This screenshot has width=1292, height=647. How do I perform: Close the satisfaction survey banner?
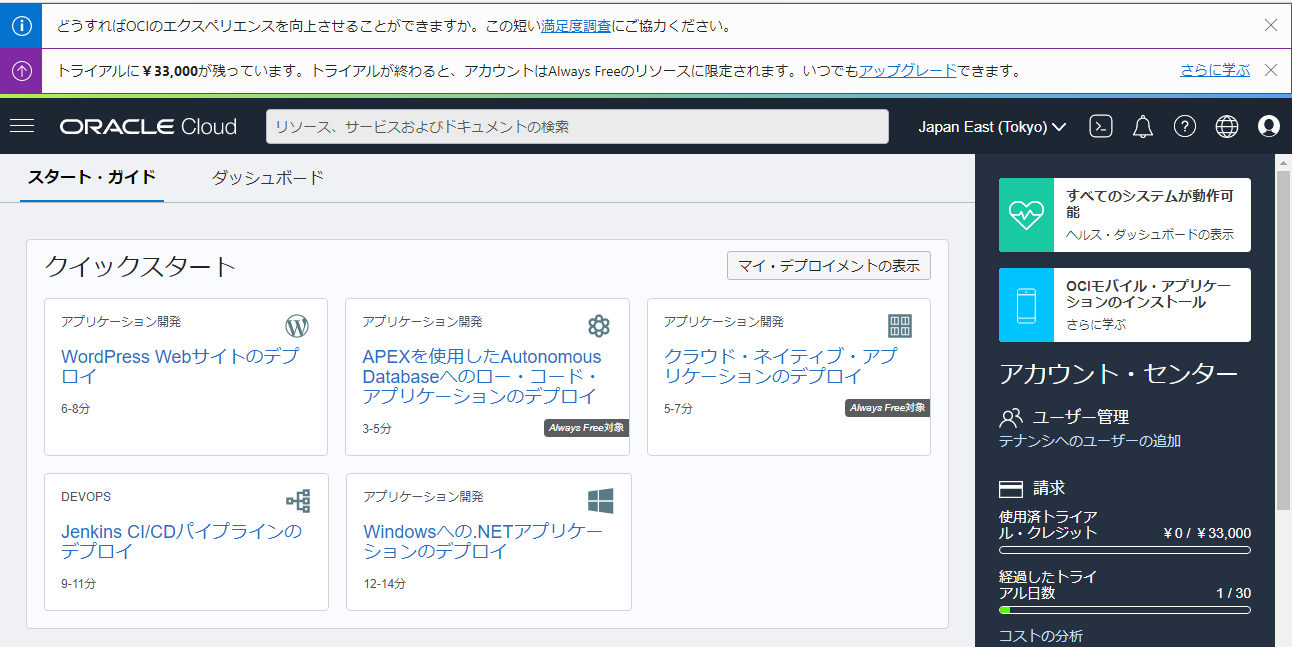[x=1271, y=25]
